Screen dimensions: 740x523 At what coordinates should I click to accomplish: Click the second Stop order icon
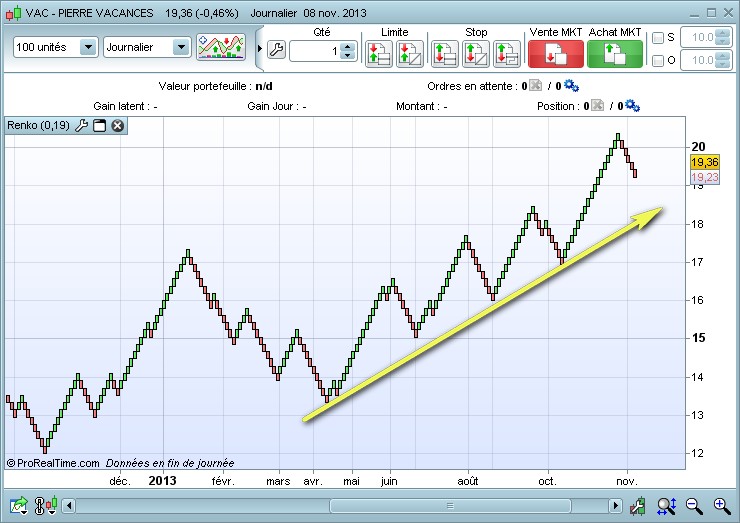click(476, 54)
